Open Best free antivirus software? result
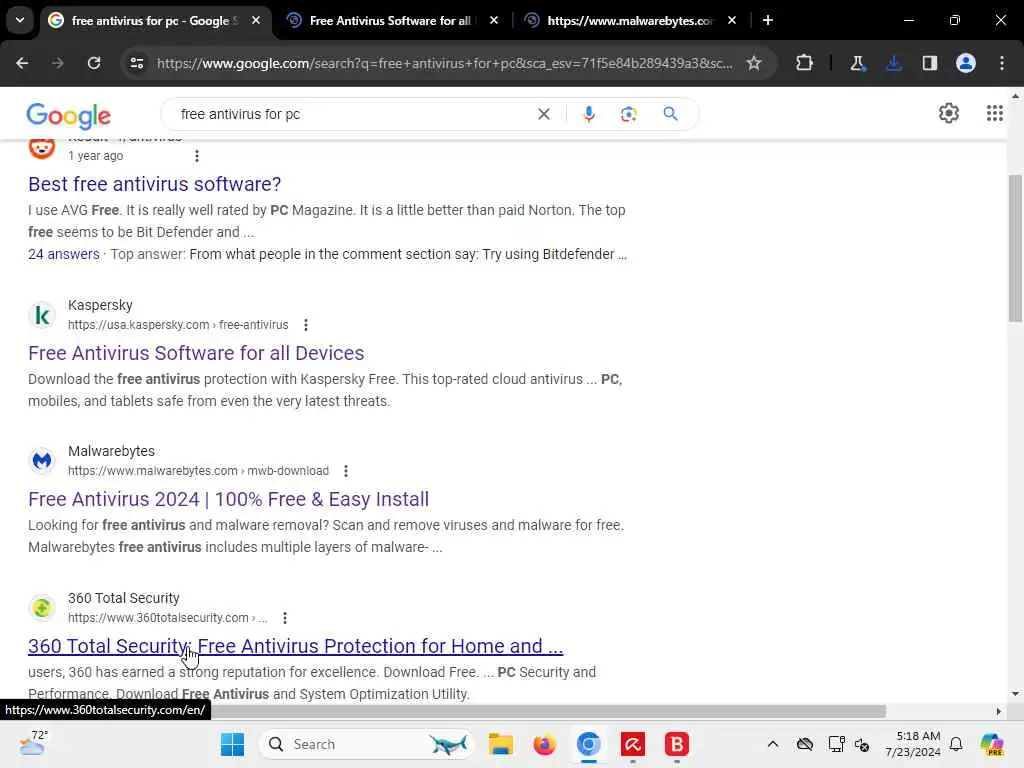The width and height of the screenshot is (1024, 768). pos(154,184)
